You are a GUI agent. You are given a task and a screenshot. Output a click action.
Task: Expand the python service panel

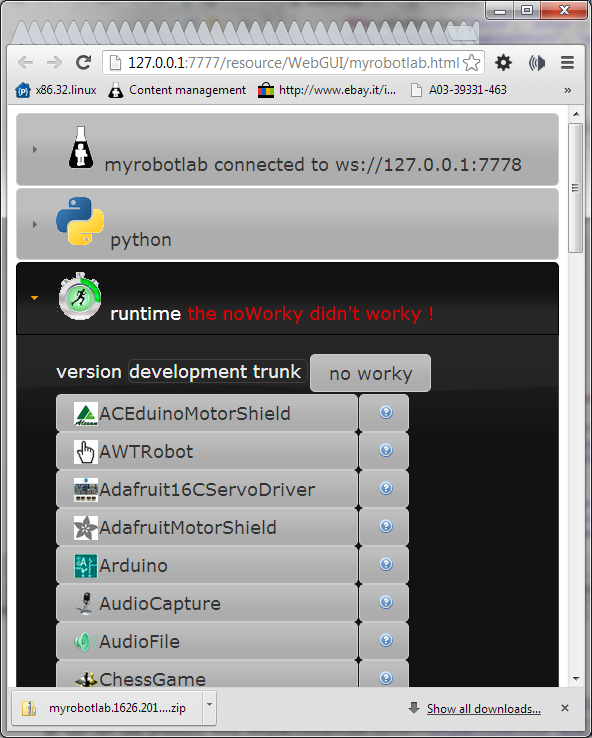(34, 225)
